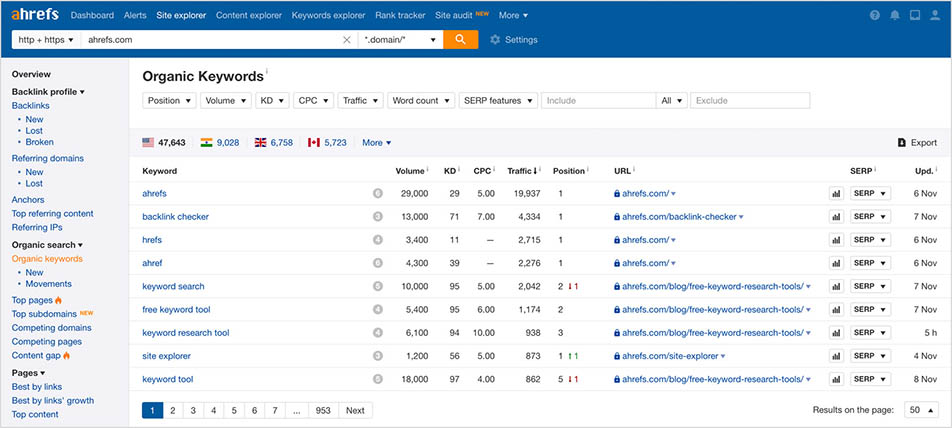Image resolution: width=952 pixels, height=428 pixels.
Task: Click the orange search button
Action: 460,40
